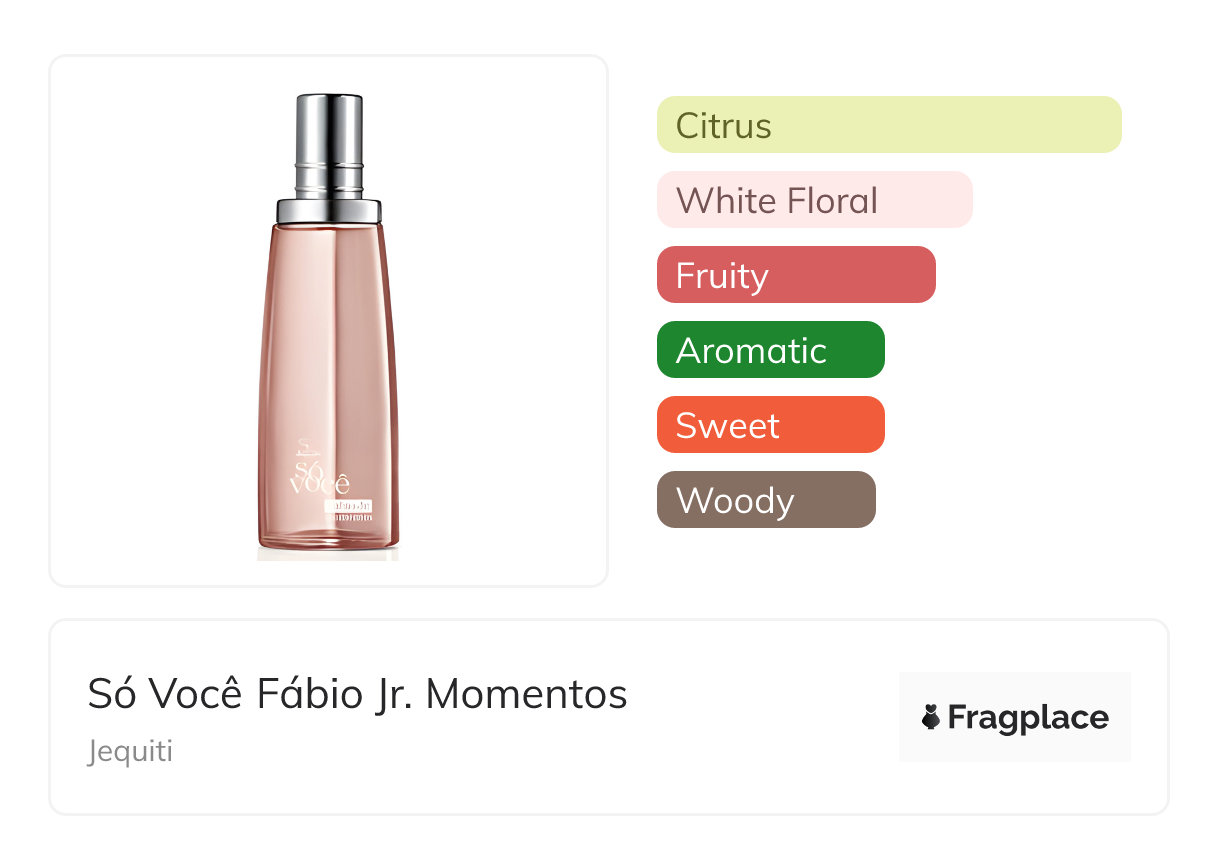Click the grey Fragplace badge background

pyautogui.click(x=1014, y=745)
